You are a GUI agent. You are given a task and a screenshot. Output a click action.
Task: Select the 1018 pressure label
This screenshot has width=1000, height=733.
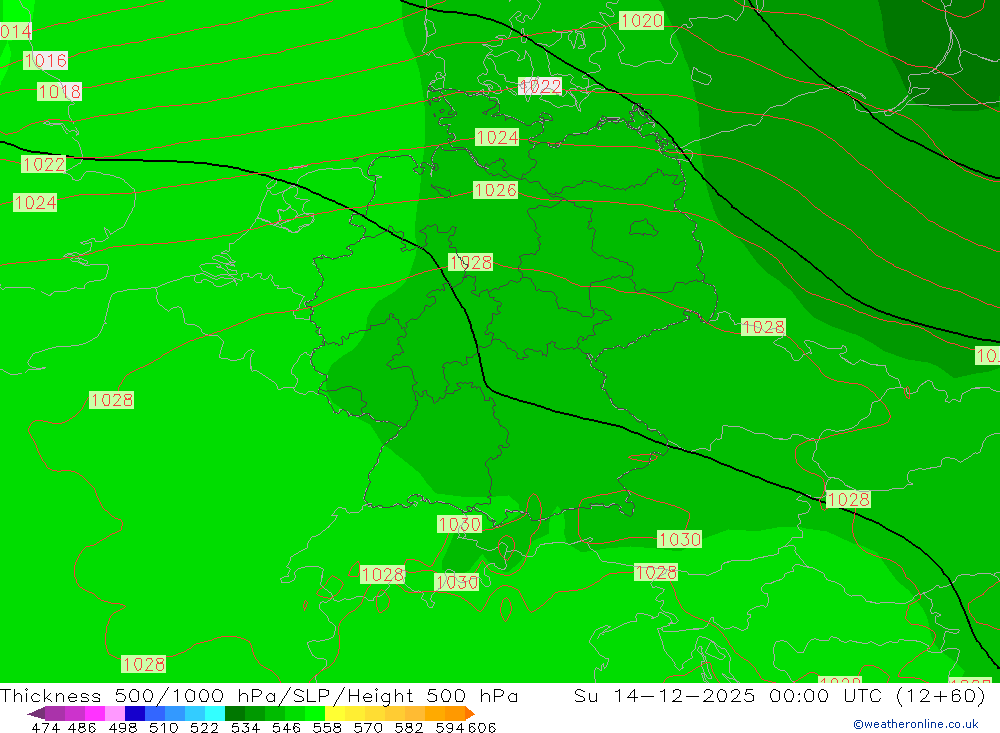[59, 92]
